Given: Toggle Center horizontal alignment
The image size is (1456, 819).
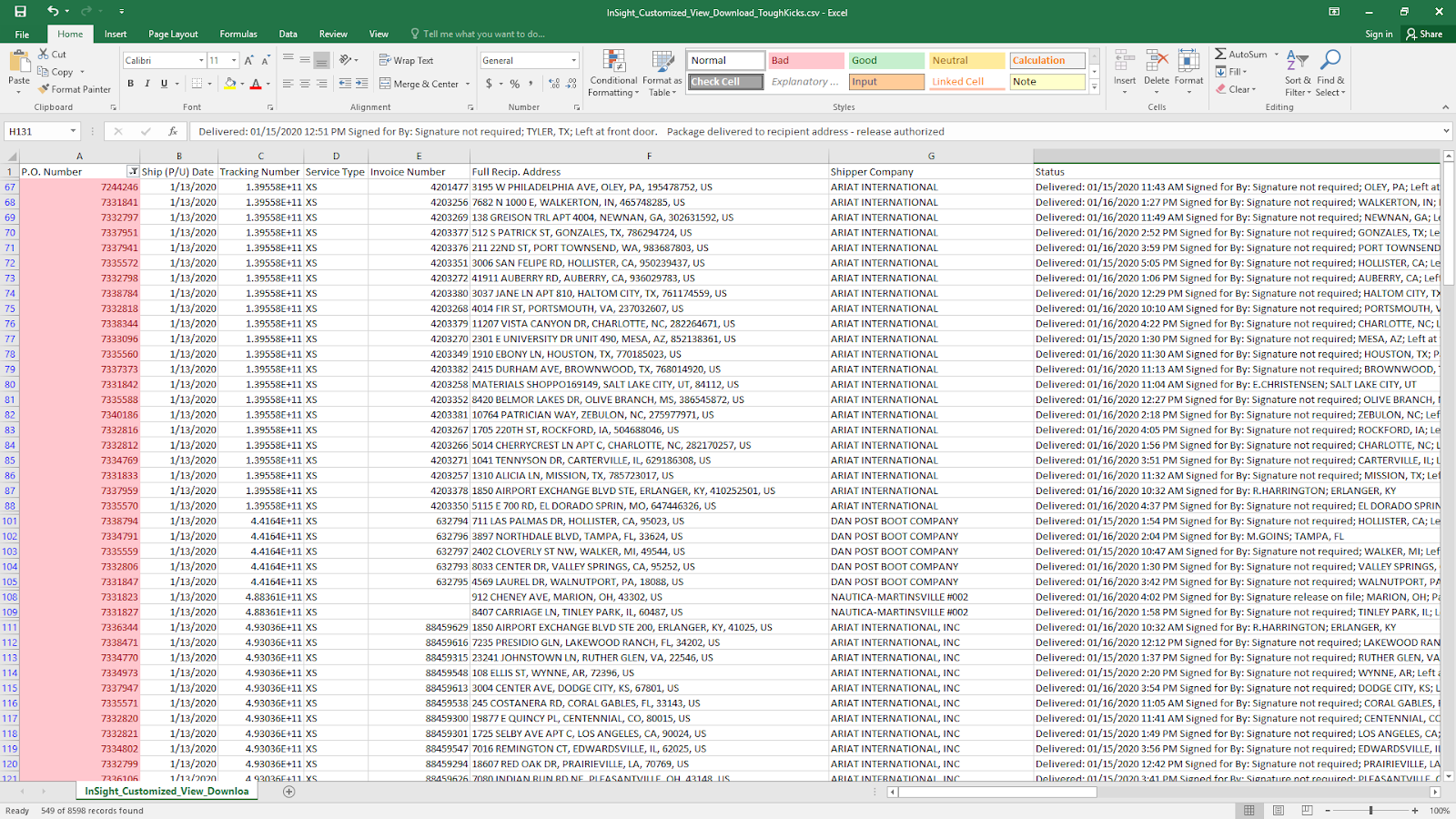Looking at the screenshot, I should tap(305, 84).
